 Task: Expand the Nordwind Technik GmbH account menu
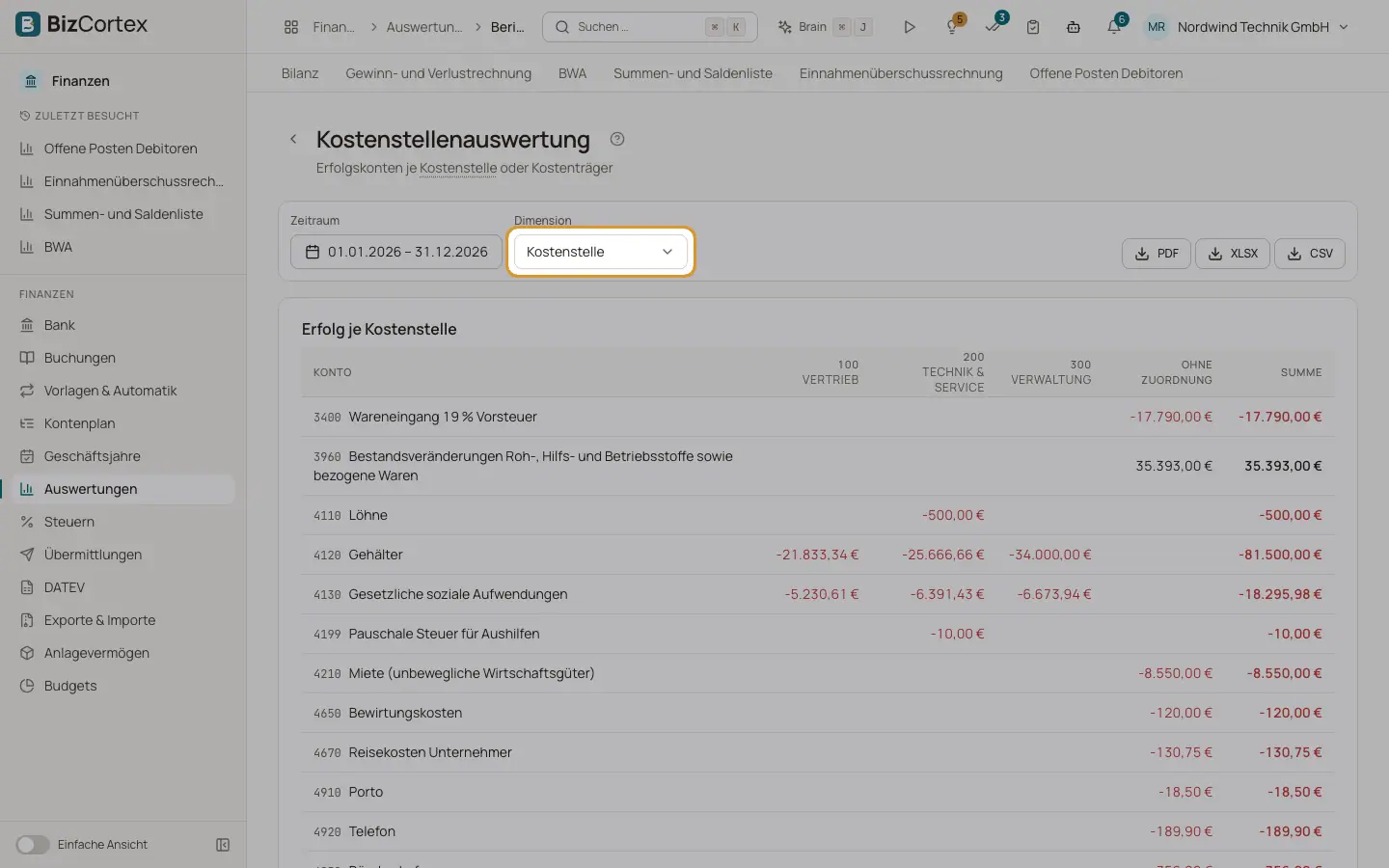tap(1247, 27)
